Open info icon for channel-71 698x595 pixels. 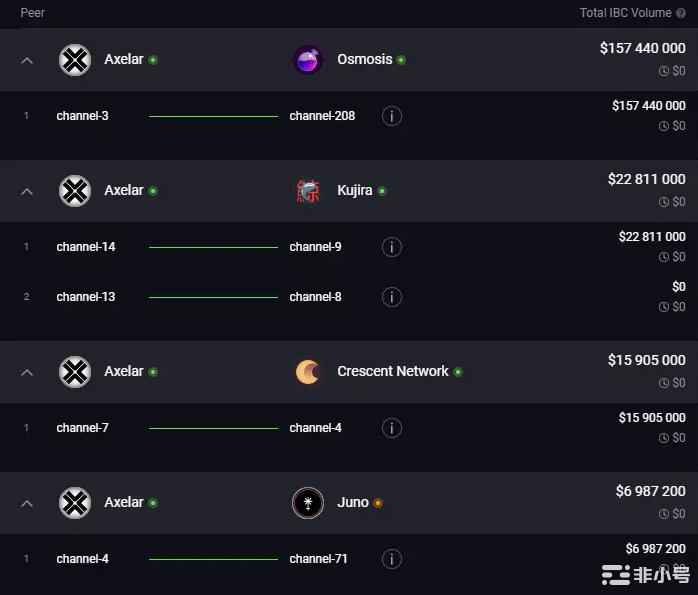tap(392, 559)
